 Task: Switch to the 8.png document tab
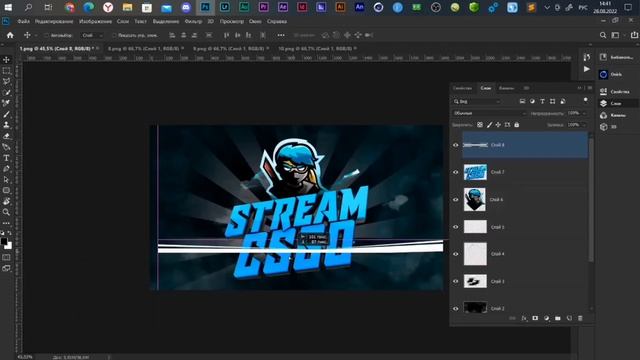coord(143,48)
